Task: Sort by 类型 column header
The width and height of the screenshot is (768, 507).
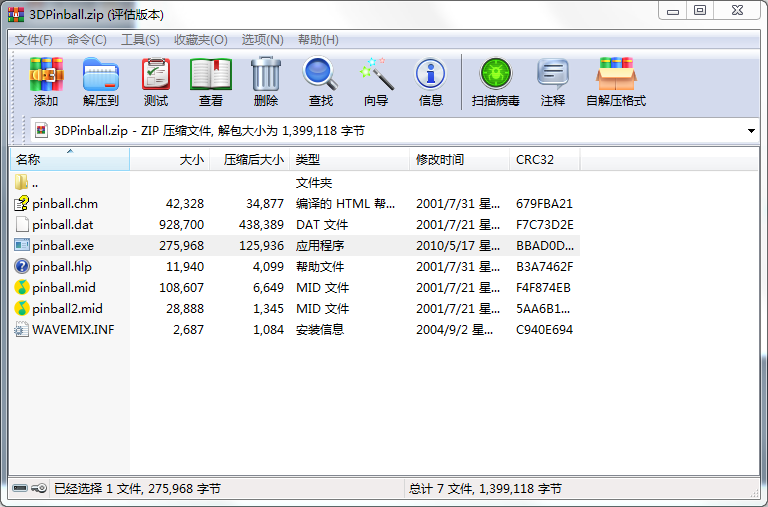Action: (x=350, y=159)
